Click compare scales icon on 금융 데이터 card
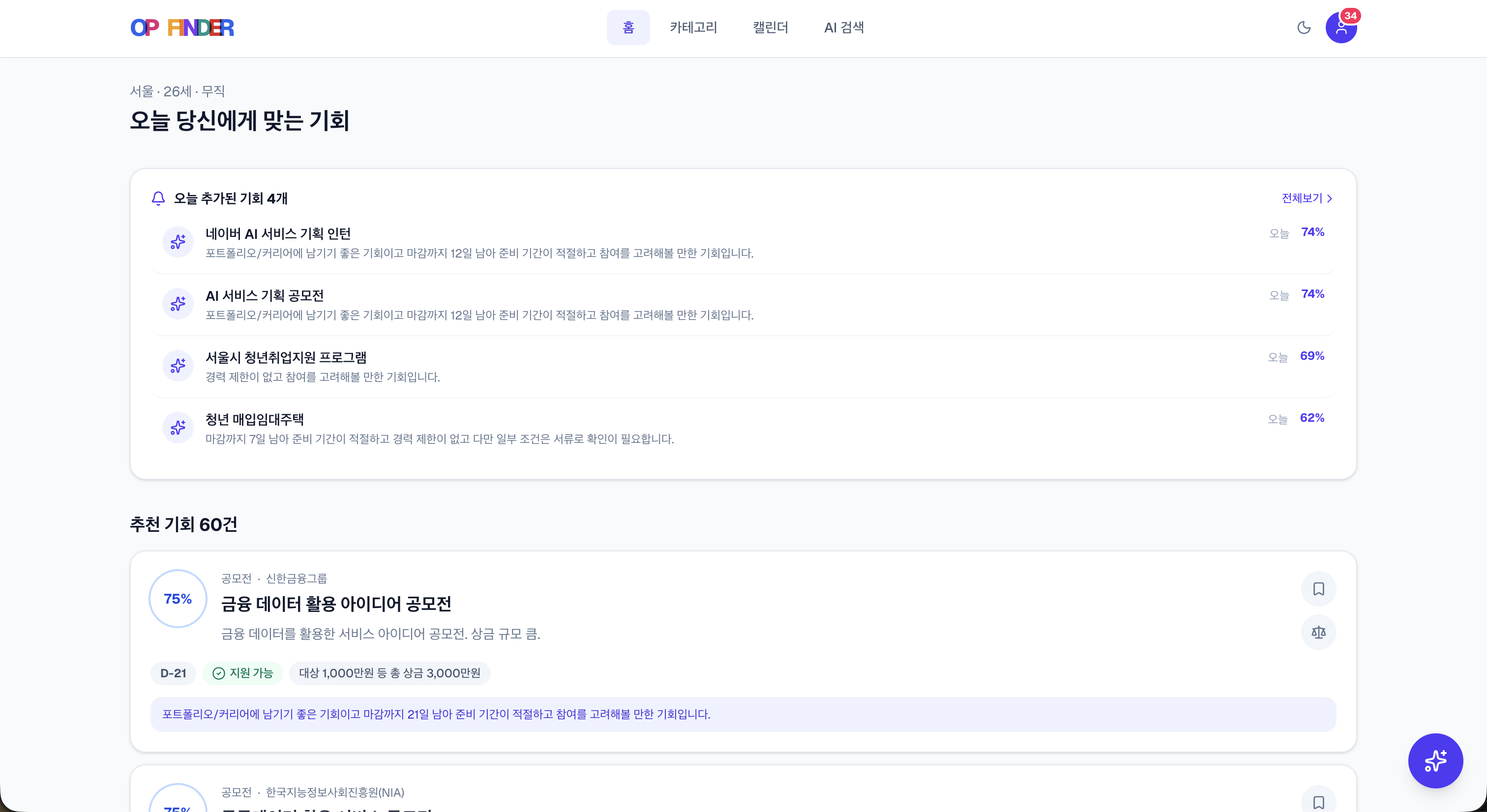1487x812 pixels. point(1318,633)
